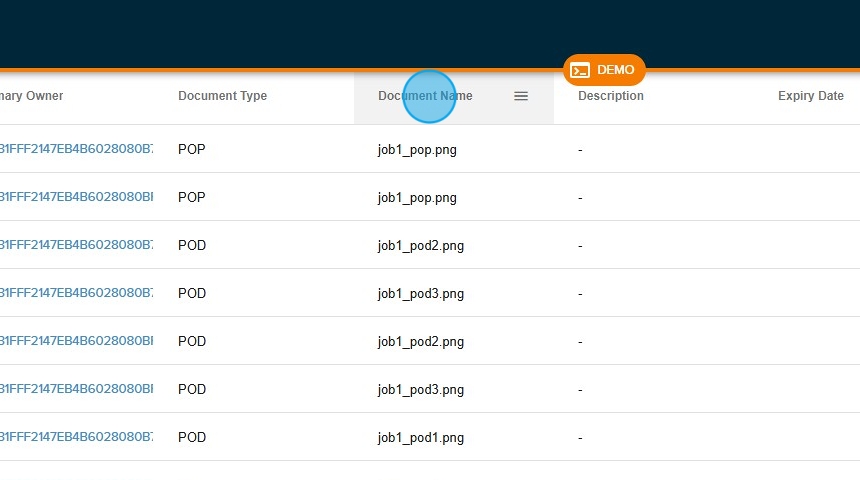Open owner link in second job1_pod3.png row
The width and height of the screenshot is (860, 480).
(76, 389)
